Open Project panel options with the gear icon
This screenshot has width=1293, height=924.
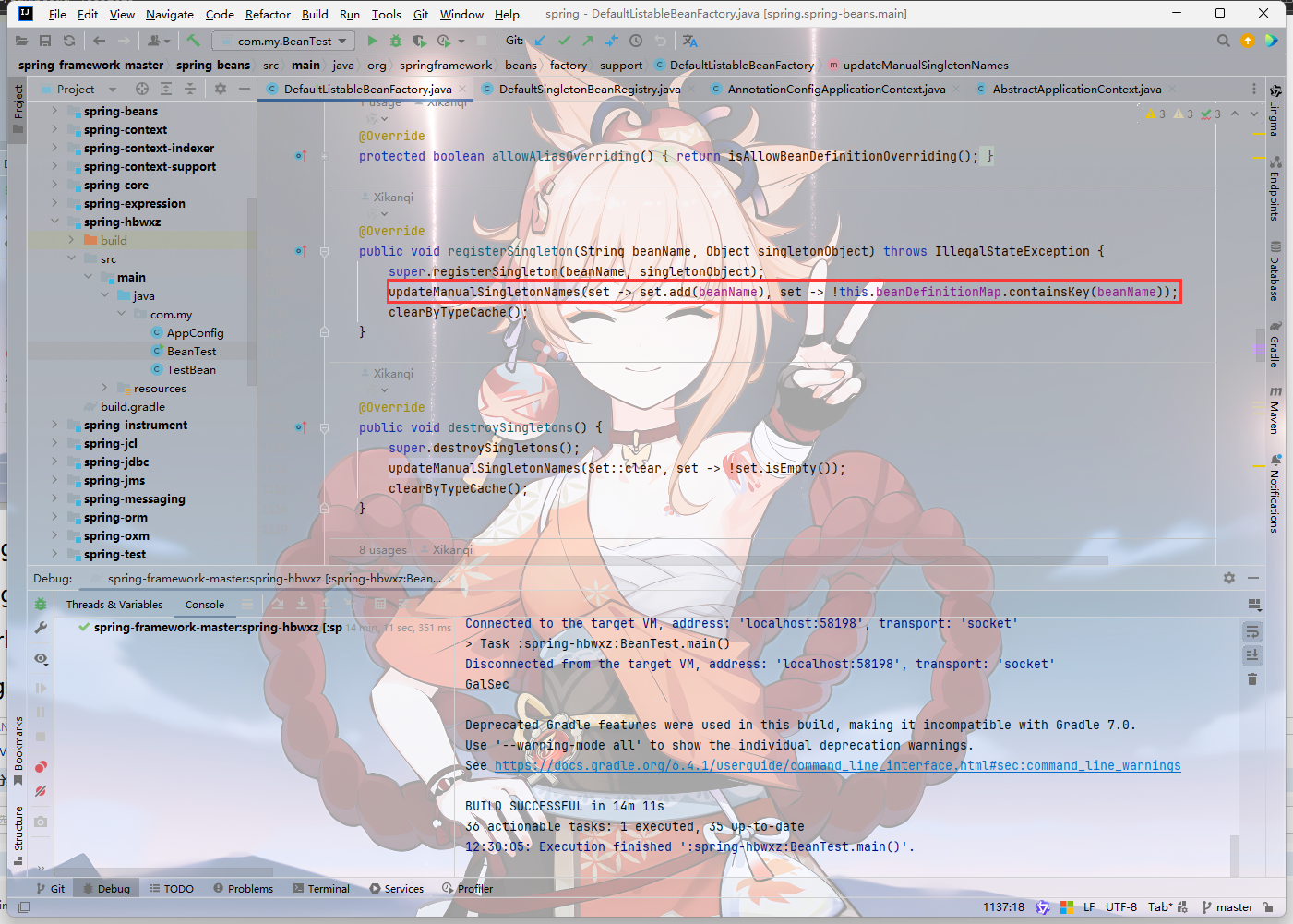click(x=221, y=89)
